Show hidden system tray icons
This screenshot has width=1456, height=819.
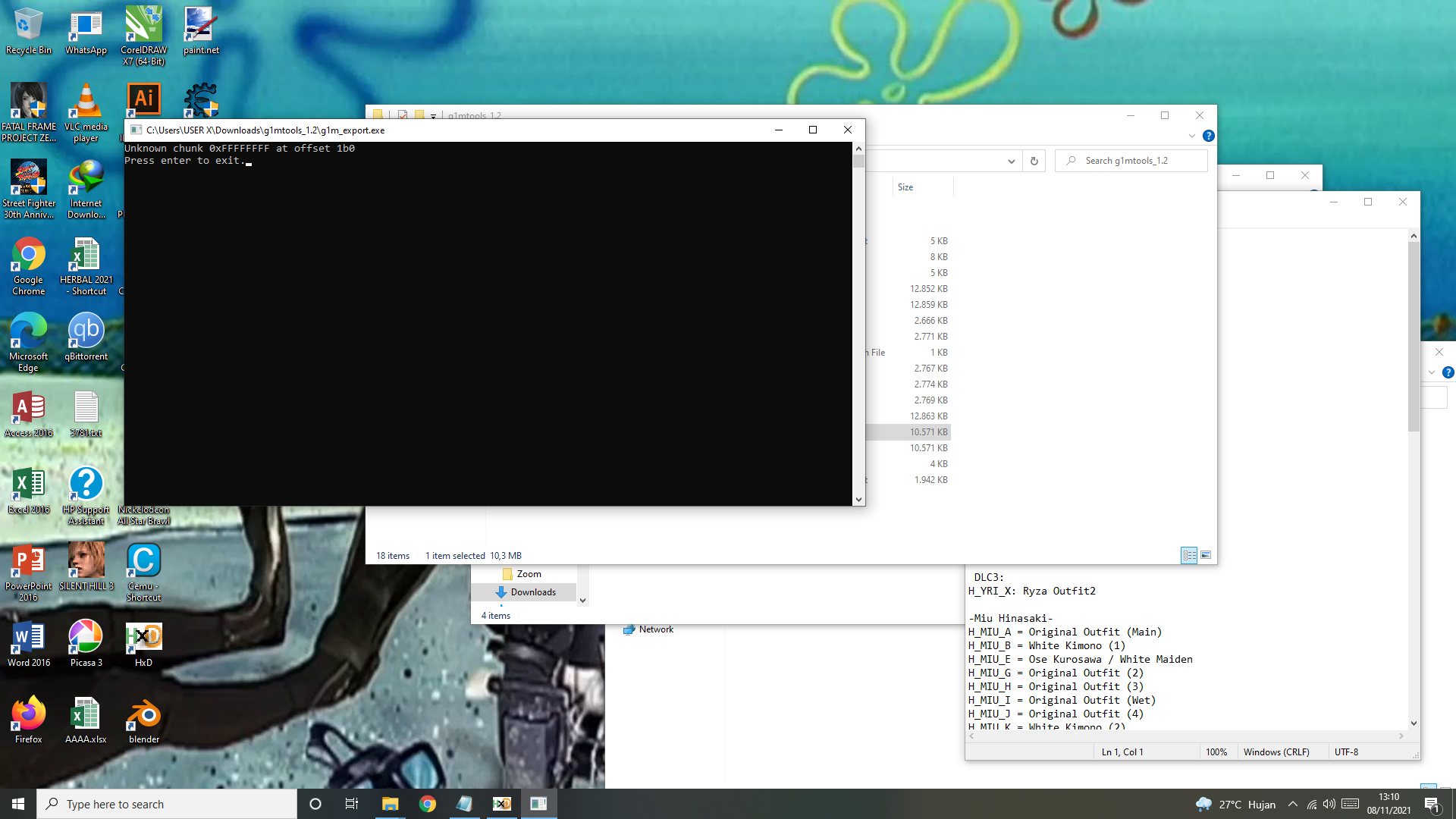1293,805
